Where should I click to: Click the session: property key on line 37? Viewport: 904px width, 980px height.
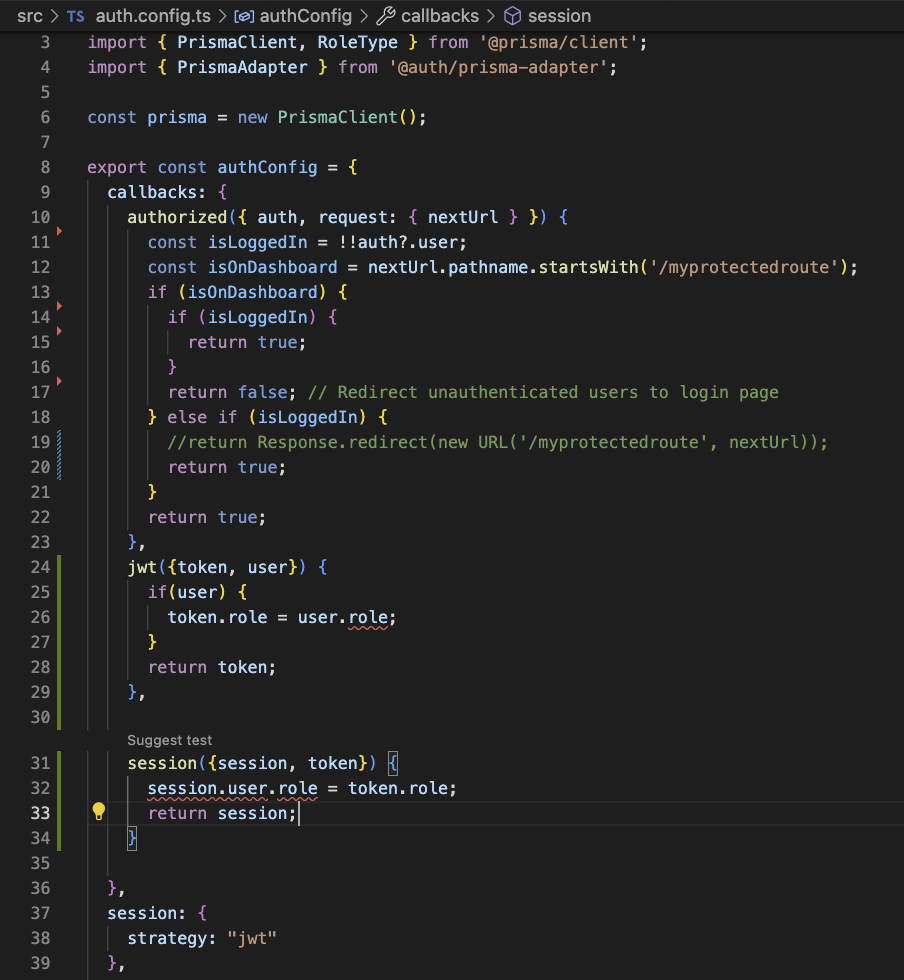point(146,914)
